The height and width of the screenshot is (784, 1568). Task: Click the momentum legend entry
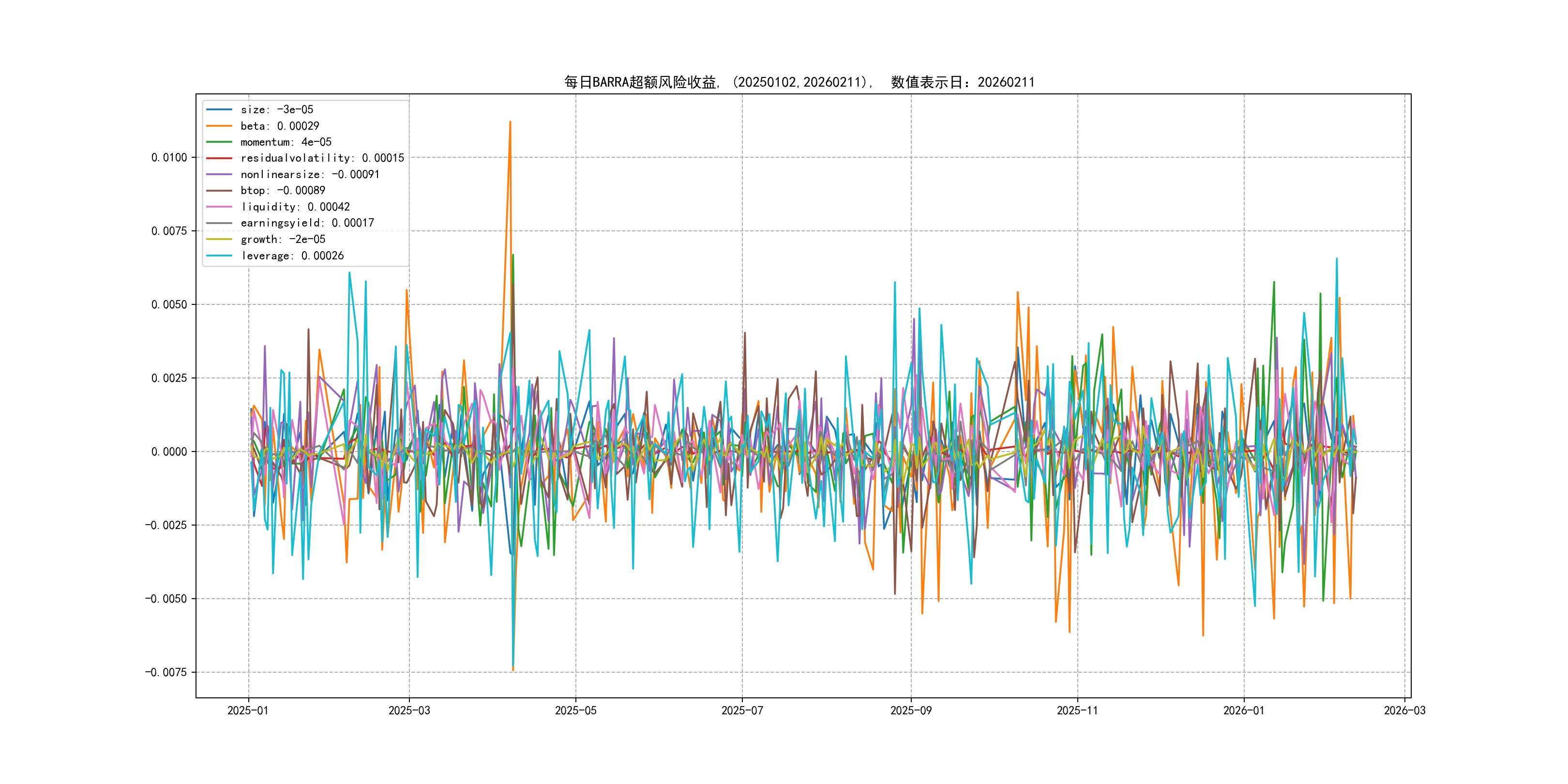[x=286, y=142]
